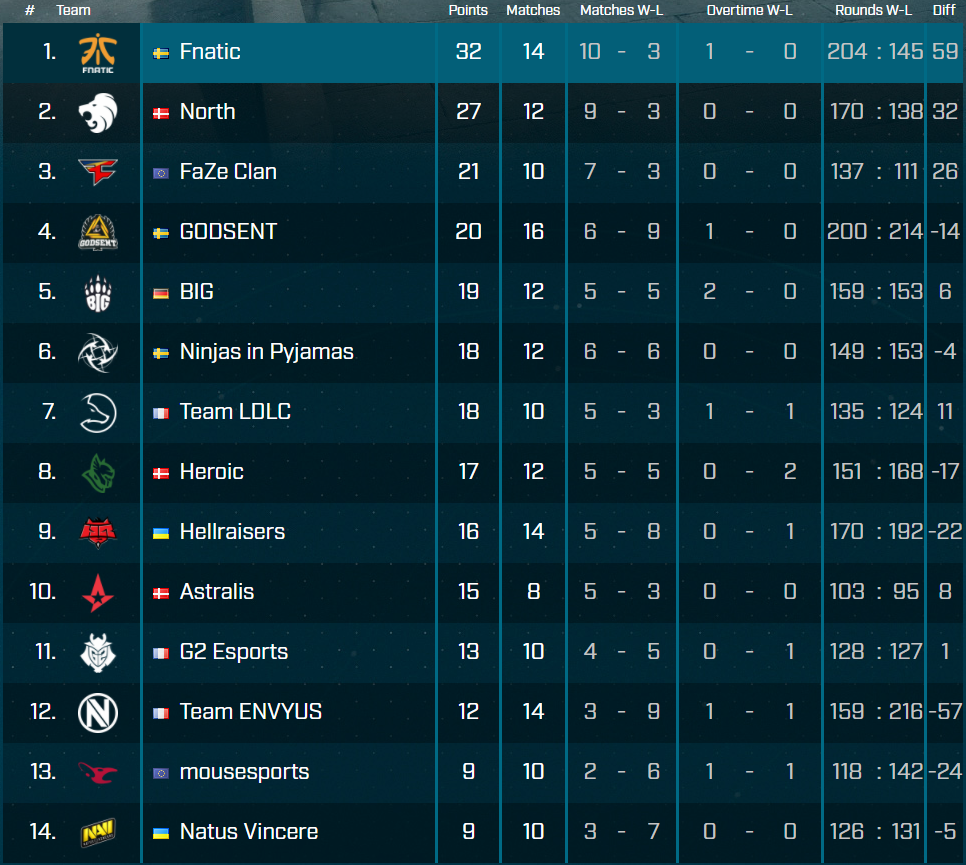This screenshot has height=865, width=966.
Task: Click the Swedish flag beside GODSENT
Action: [161, 234]
